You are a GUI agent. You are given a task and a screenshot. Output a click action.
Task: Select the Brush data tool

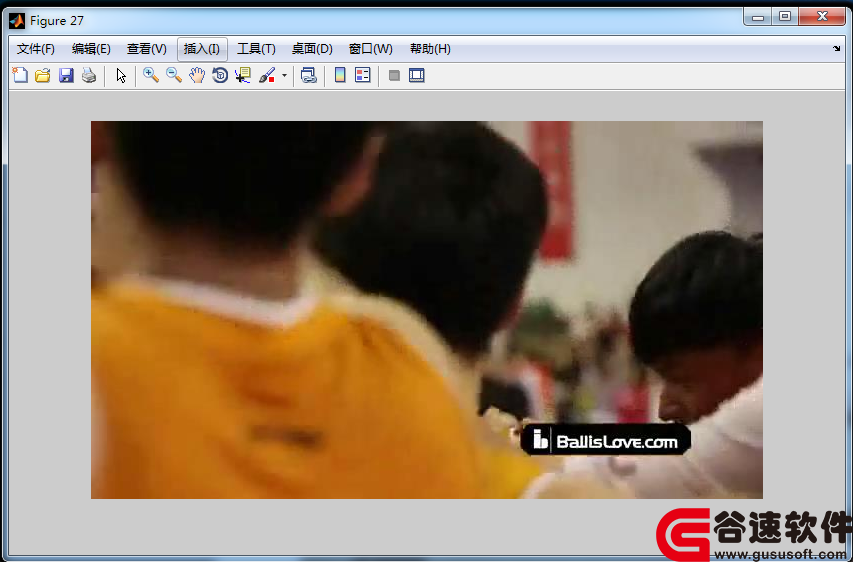(x=267, y=75)
